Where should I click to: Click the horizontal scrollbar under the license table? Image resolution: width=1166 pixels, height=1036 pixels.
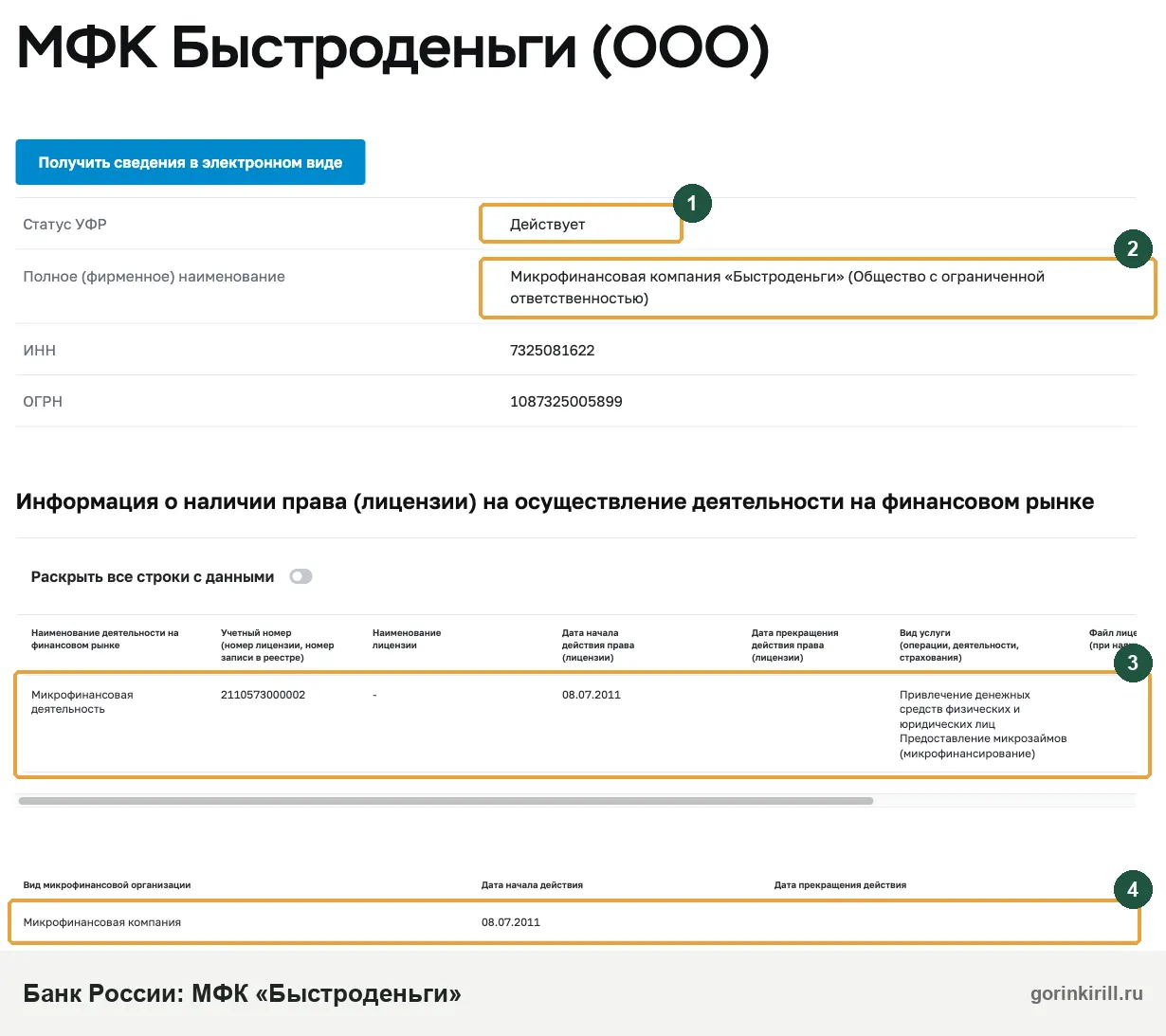pyautogui.click(x=446, y=801)
